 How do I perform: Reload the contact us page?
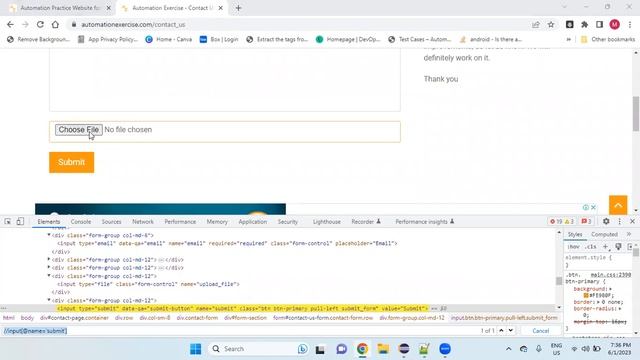pyautogui.click(x=40, y=24)
